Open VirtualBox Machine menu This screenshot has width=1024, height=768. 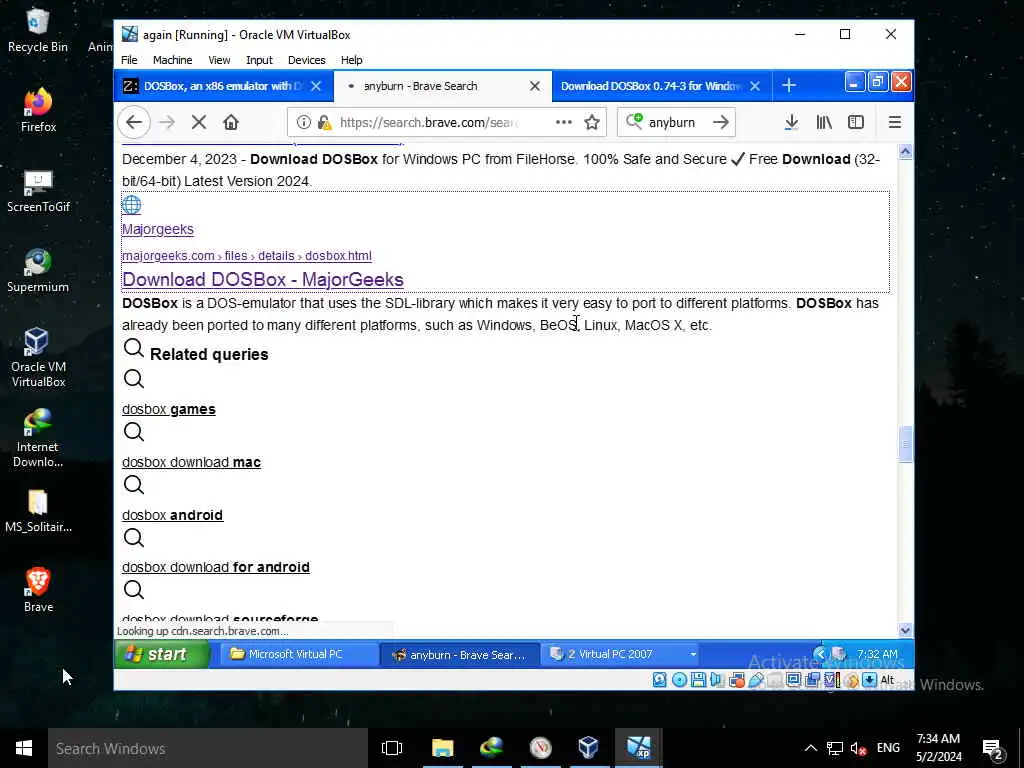(172, 60)
